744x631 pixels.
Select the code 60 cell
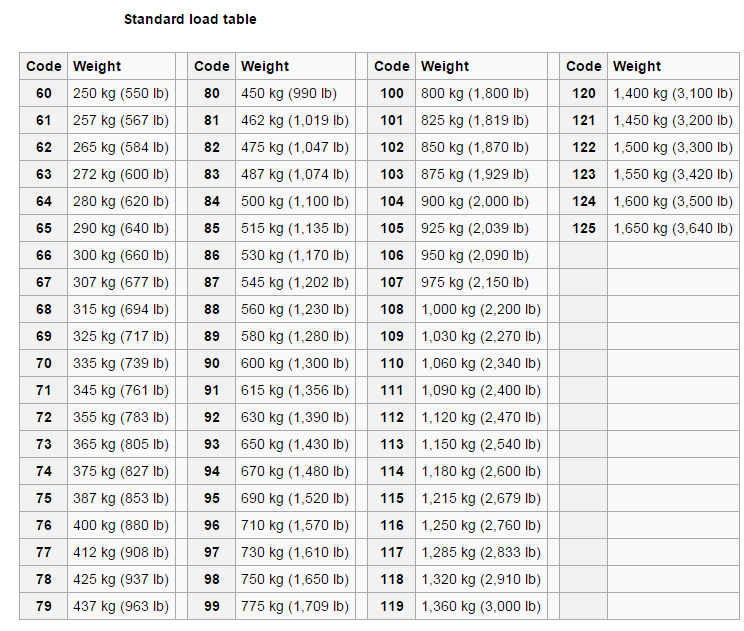pos(44,93)
